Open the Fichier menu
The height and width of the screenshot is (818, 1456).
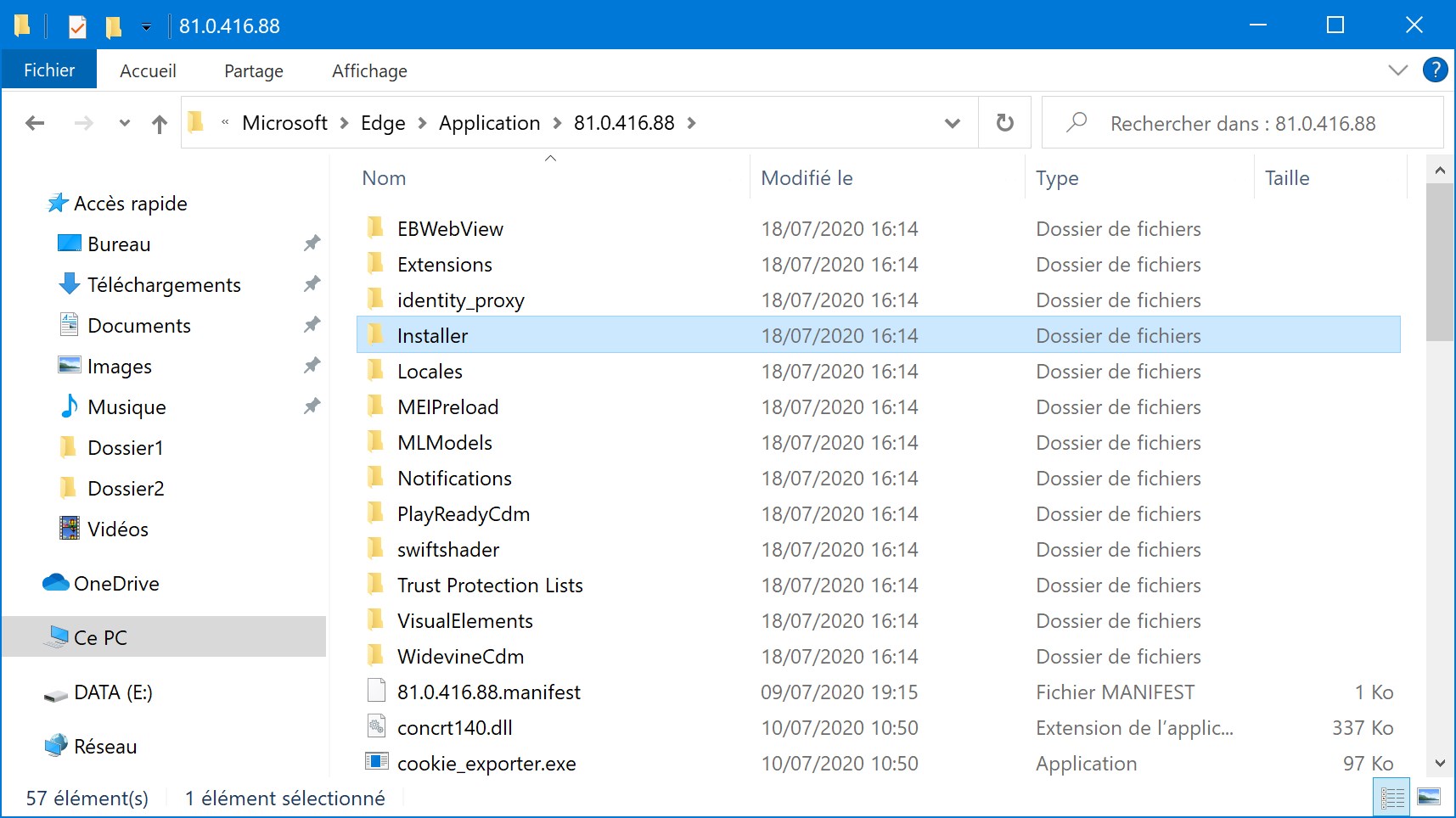coord(49,70)
